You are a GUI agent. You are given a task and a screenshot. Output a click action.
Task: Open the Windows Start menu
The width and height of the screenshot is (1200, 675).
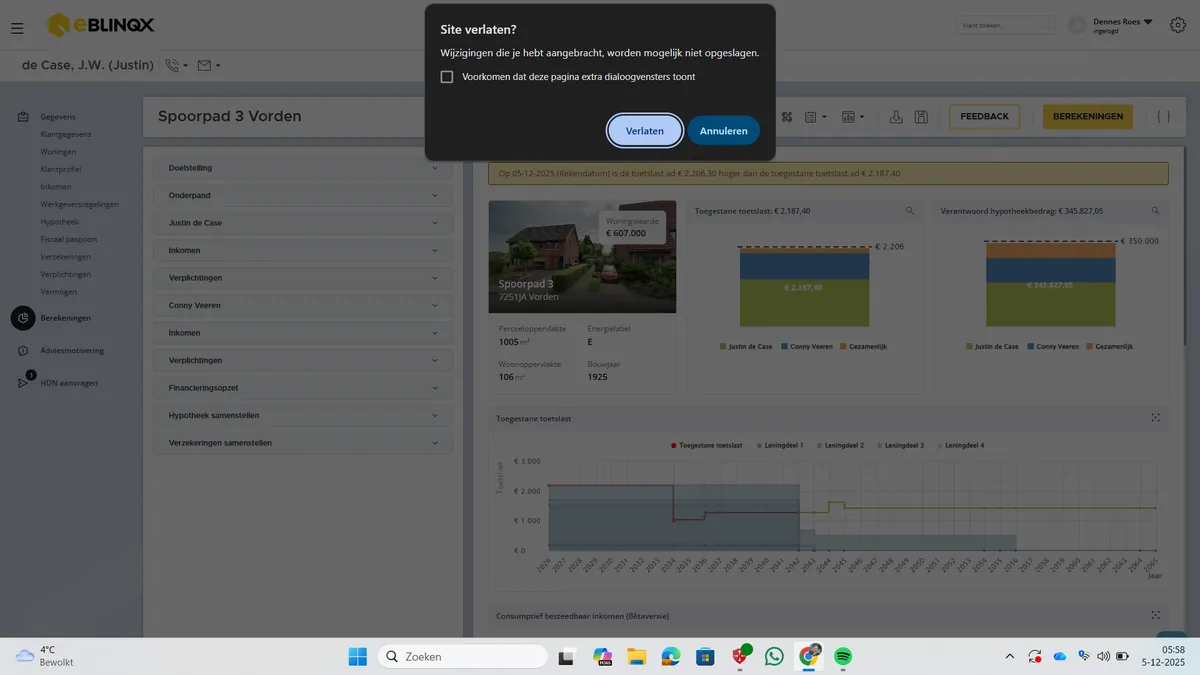click(x=357, y=657)
